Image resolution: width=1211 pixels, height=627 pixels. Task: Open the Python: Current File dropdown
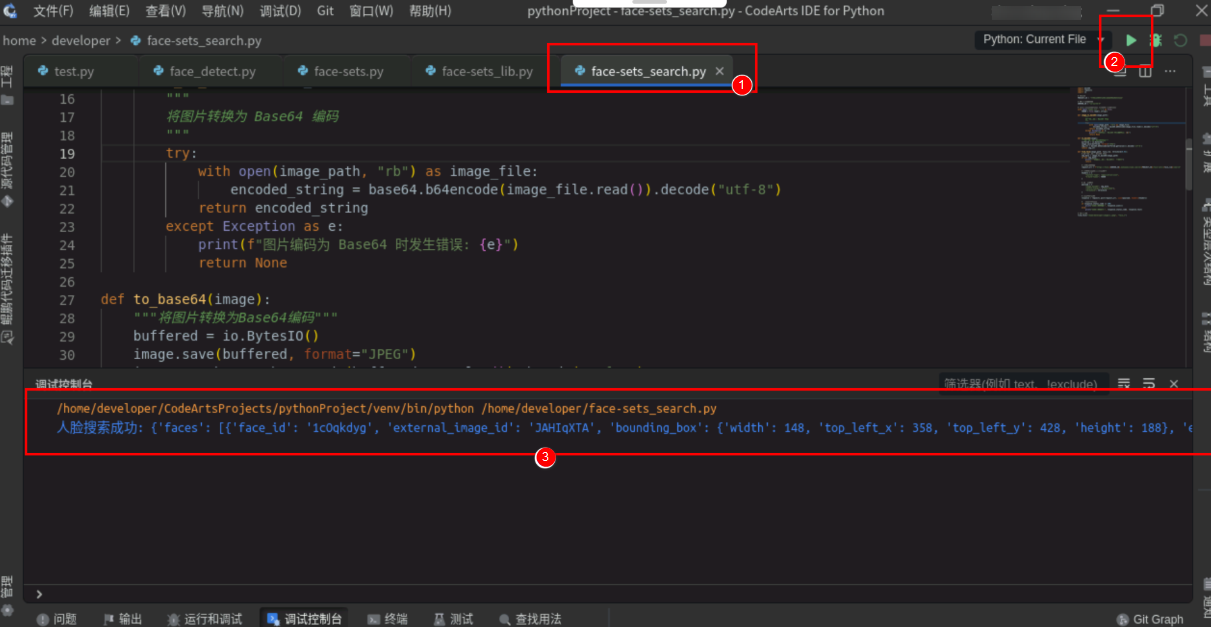1040,40
